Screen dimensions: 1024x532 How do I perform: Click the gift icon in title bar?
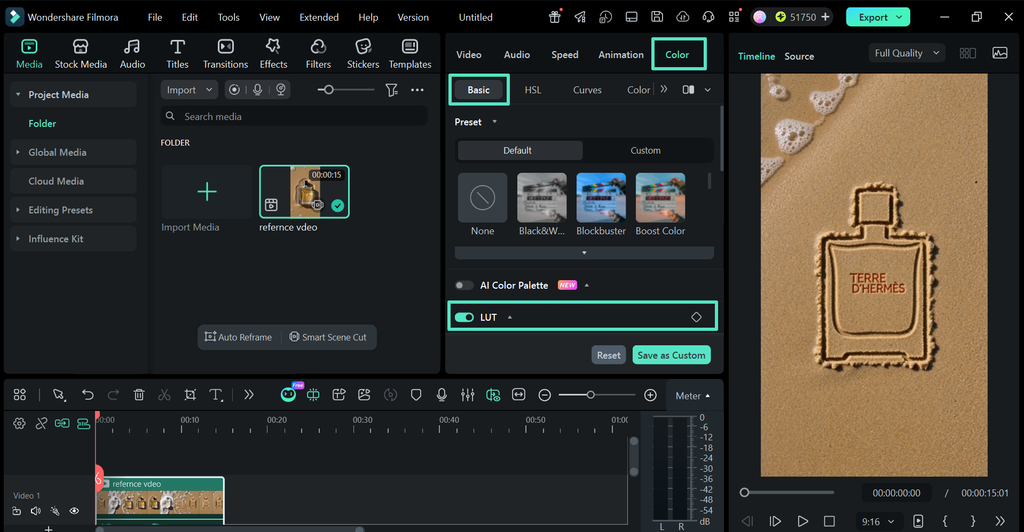pos(554,17)
